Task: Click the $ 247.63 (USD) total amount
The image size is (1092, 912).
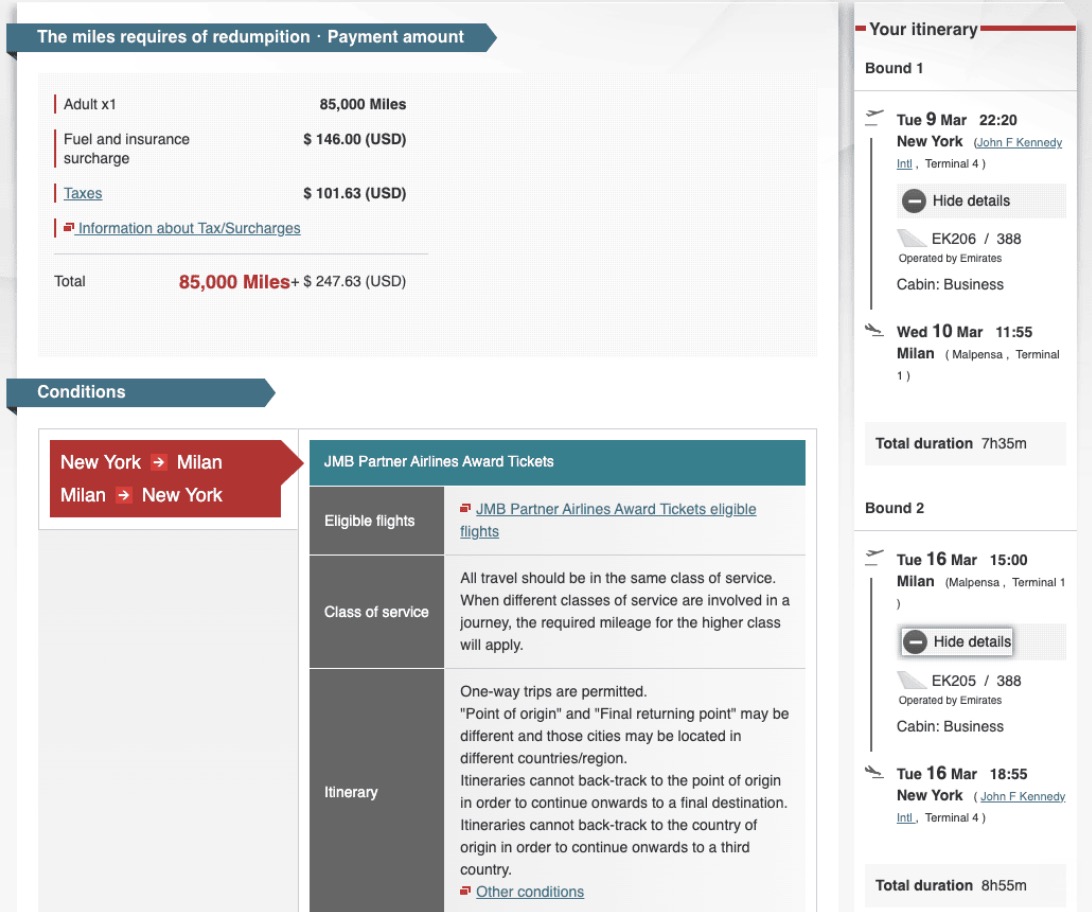Action: tap(354, 281)
